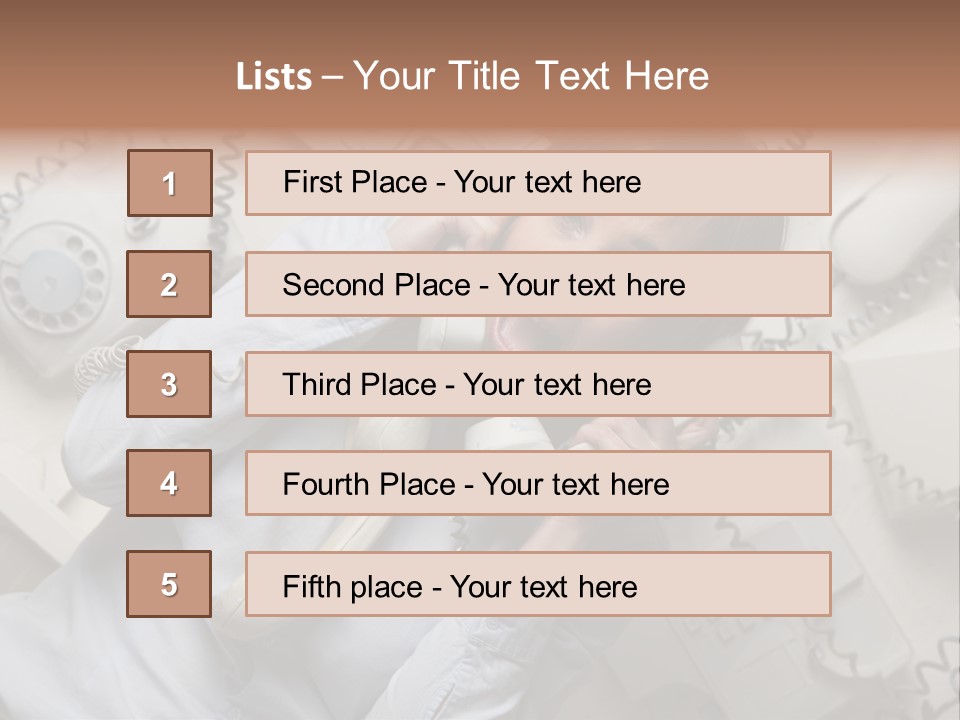The width and height of the screenshot is (960, 720).
Task: Select the number 4 square
Action: [169, 483]
